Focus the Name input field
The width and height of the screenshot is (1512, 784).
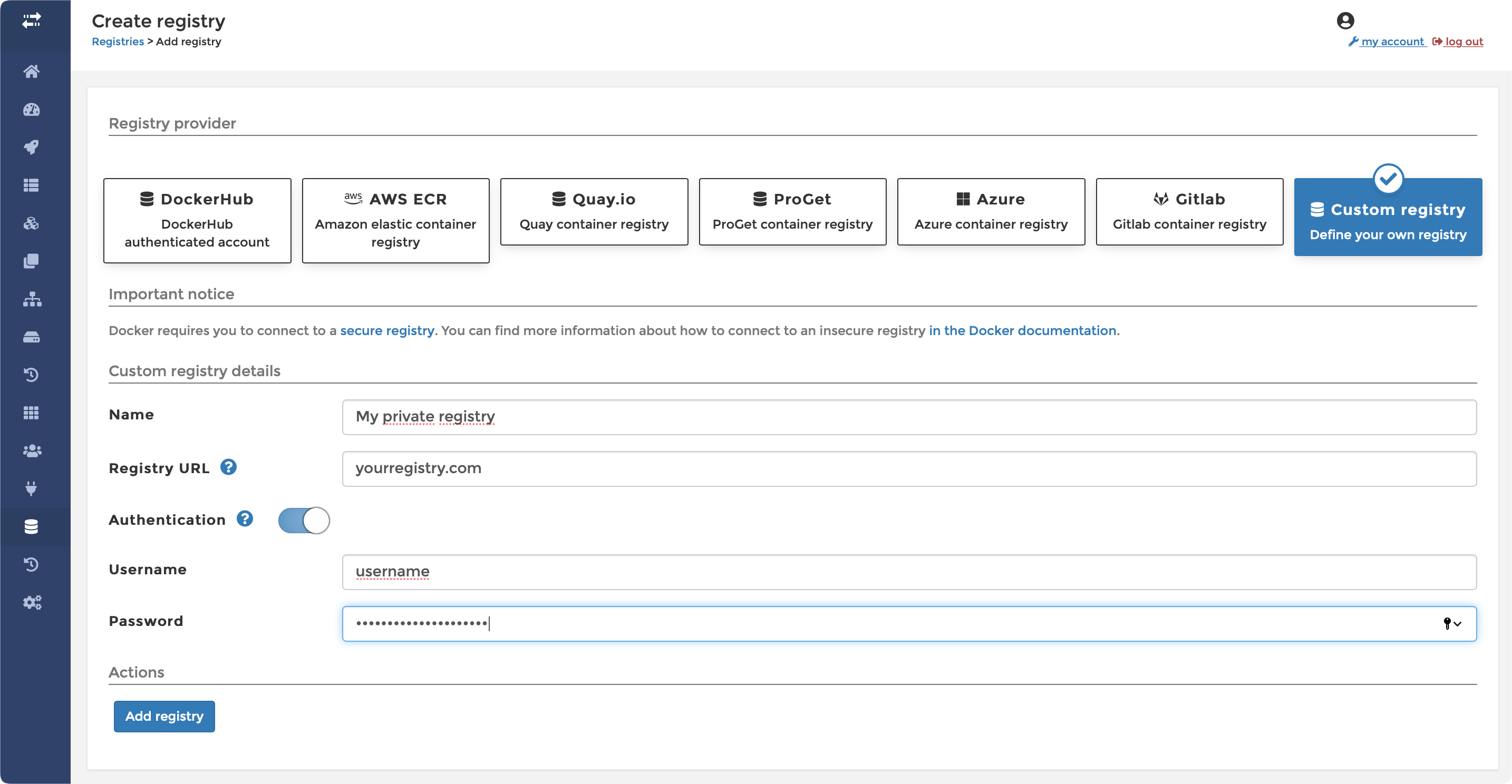coord(909,417)
